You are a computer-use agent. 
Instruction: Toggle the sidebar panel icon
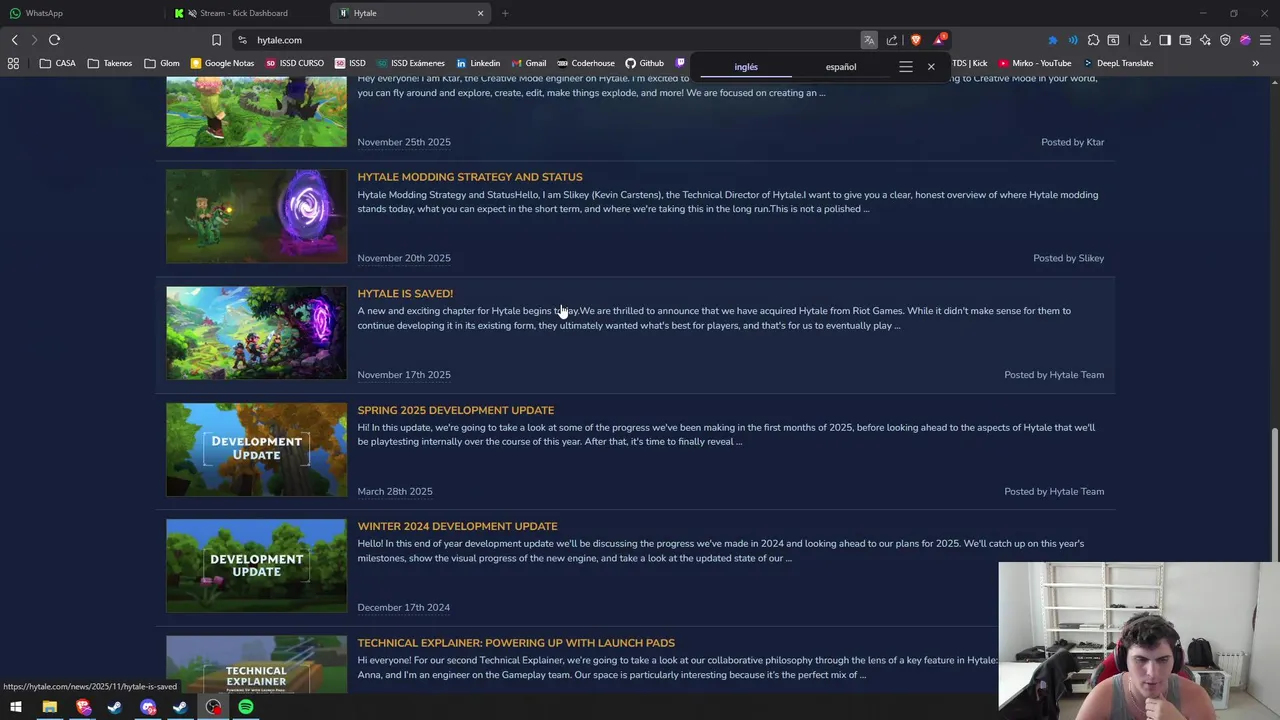pos(1165,40)
